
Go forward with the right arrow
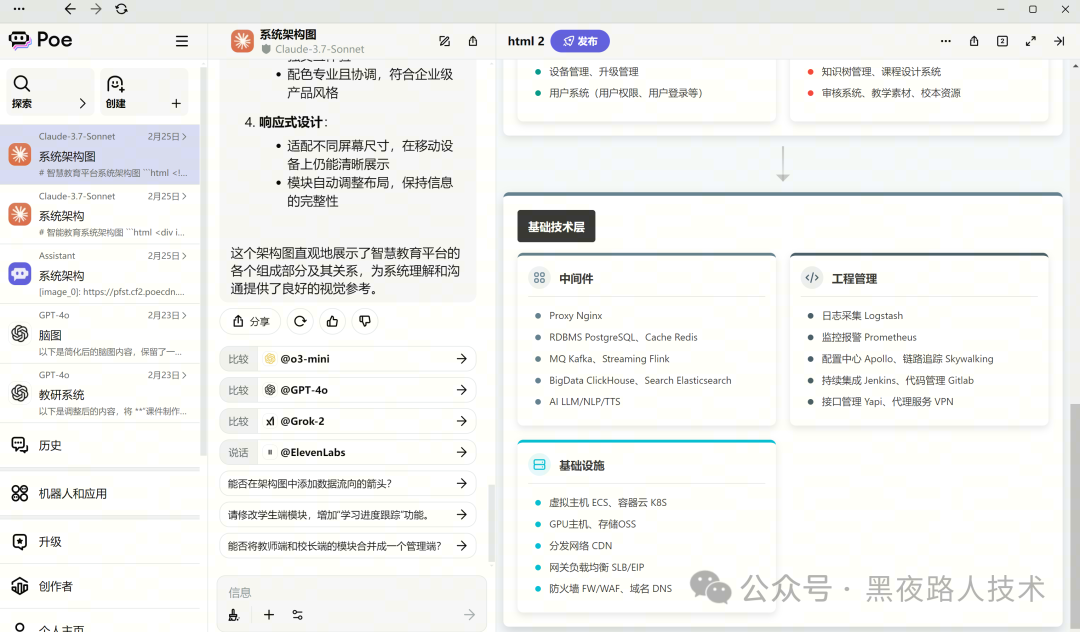(96, 9)
